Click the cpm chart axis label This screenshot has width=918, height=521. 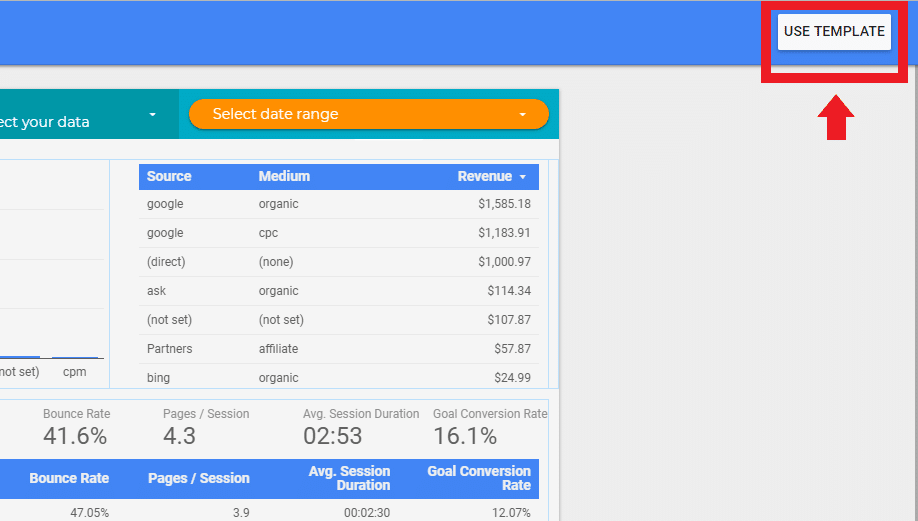[x=74, y=372]
